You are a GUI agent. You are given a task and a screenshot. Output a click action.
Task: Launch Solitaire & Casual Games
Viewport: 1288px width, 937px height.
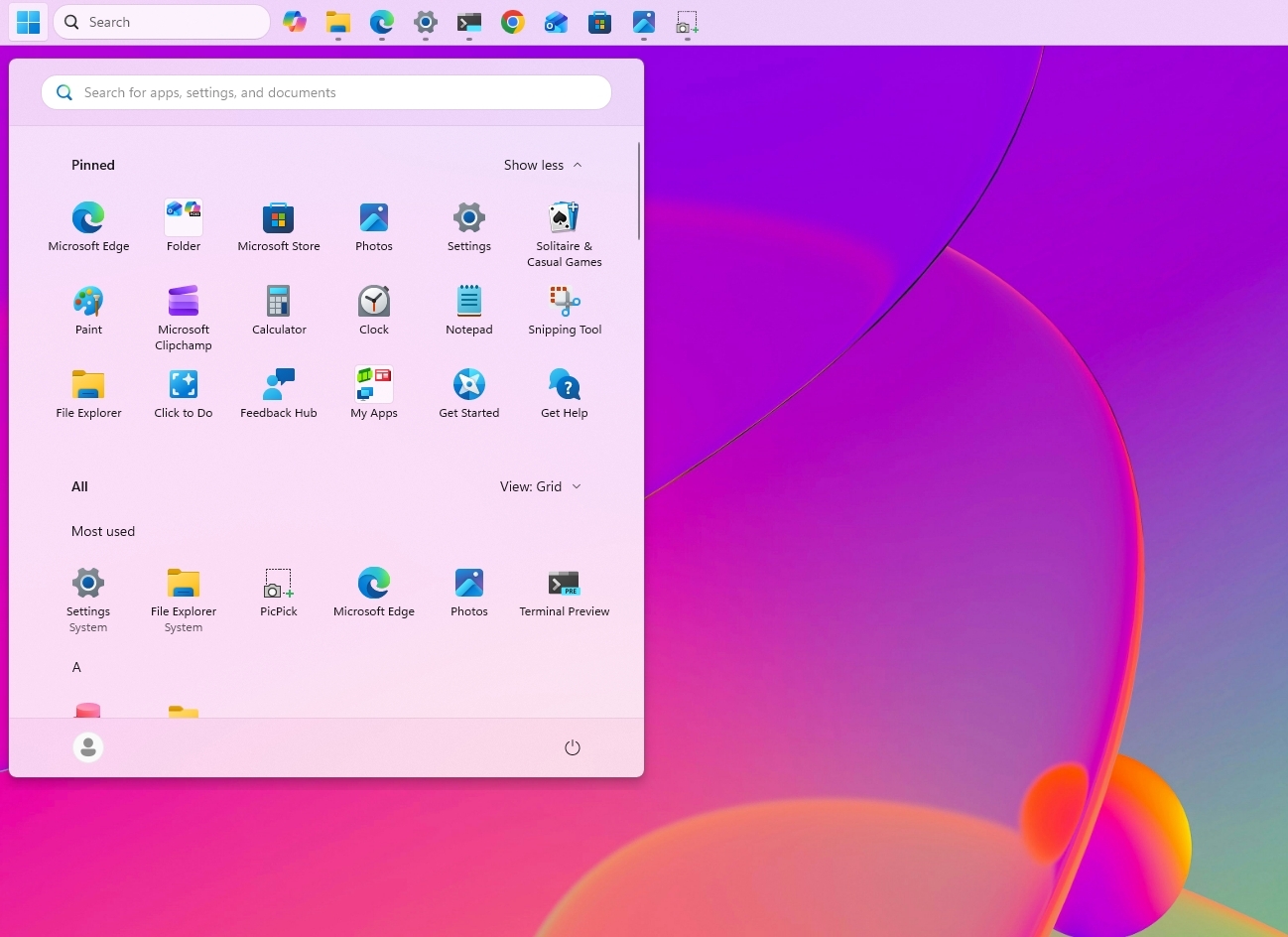[x=565, y=234]
